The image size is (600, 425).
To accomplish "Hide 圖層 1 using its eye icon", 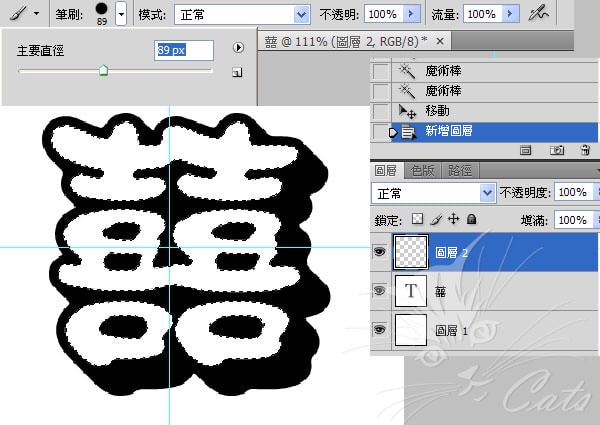I will (x=380, y=329).
